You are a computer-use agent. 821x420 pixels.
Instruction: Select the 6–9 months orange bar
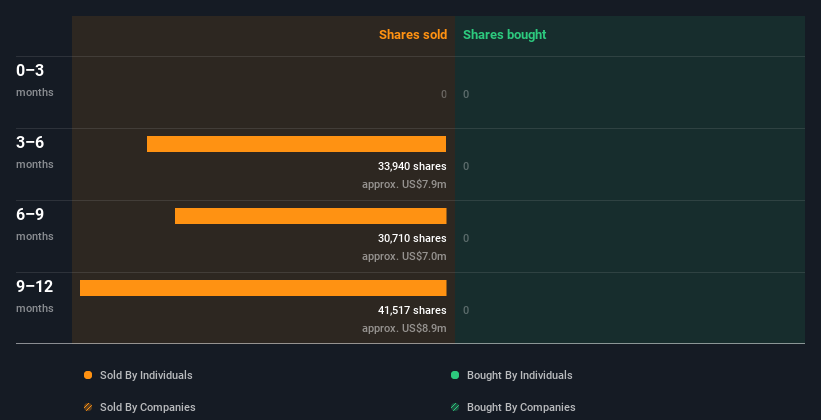point(310,216)
